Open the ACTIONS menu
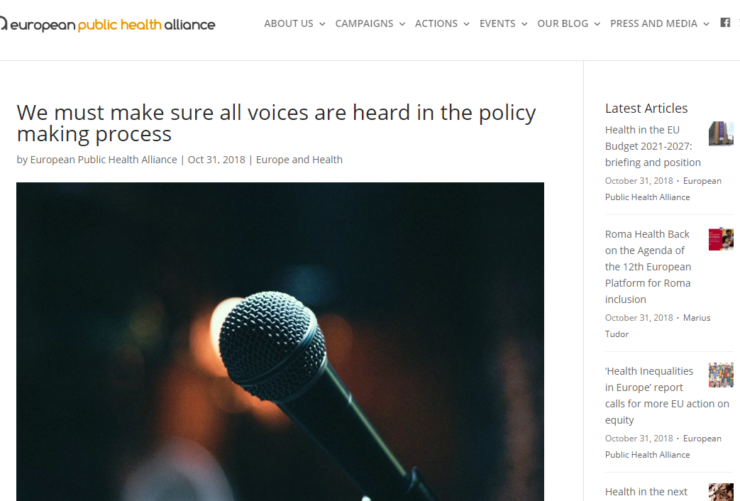 (x=436, y=24)
